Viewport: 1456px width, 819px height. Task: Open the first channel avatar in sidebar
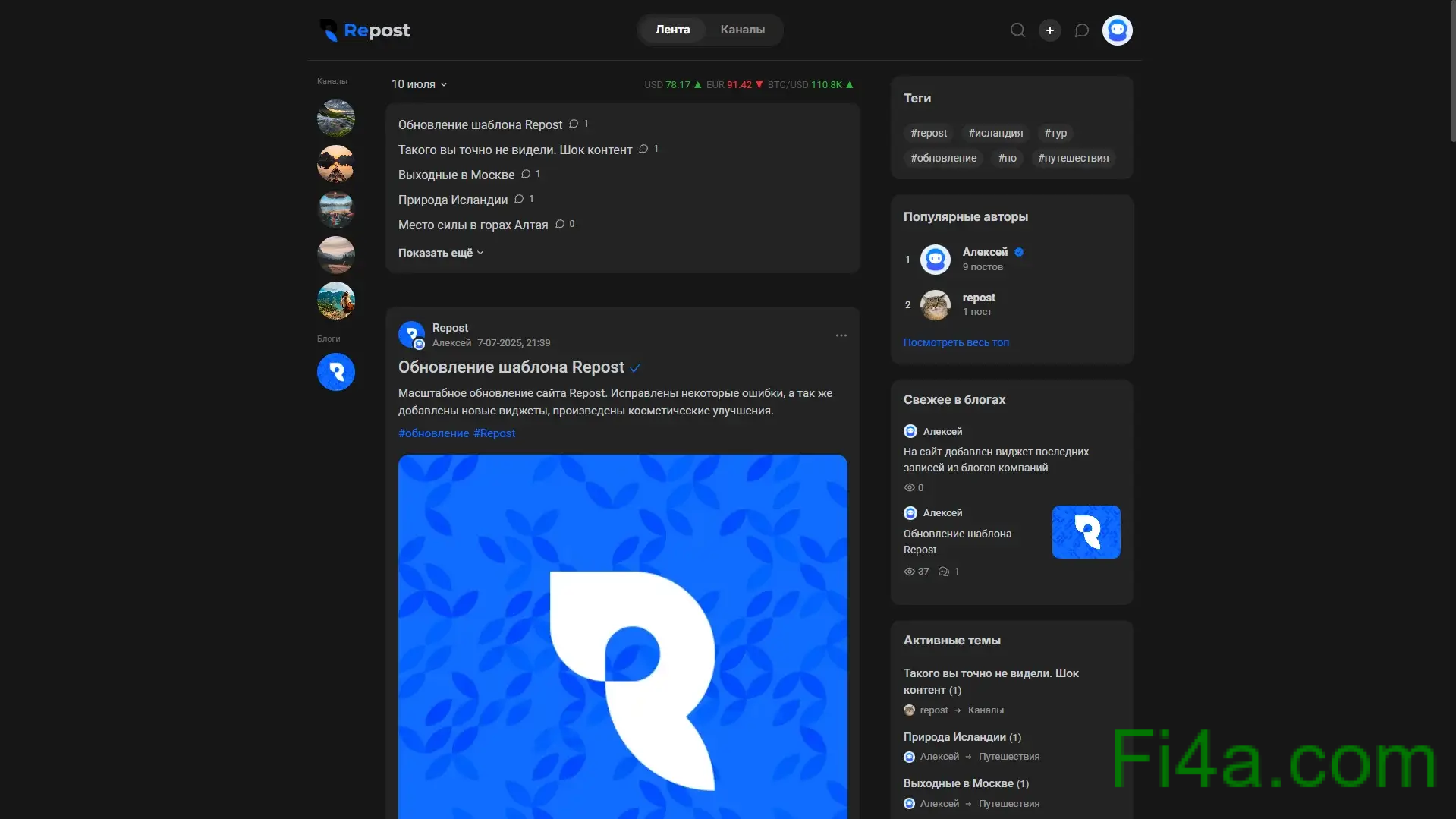pyautogui.click(x=335, y=118)
